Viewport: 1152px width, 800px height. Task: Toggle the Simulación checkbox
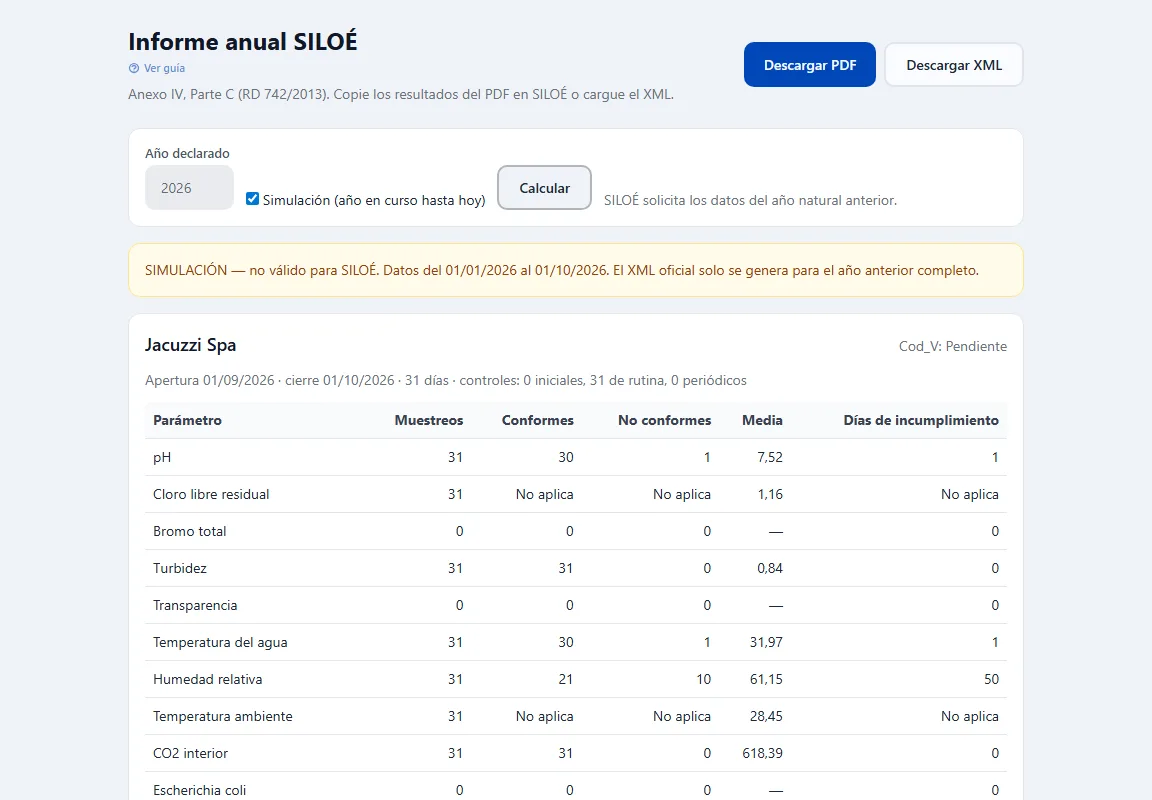tap(253, 199)
